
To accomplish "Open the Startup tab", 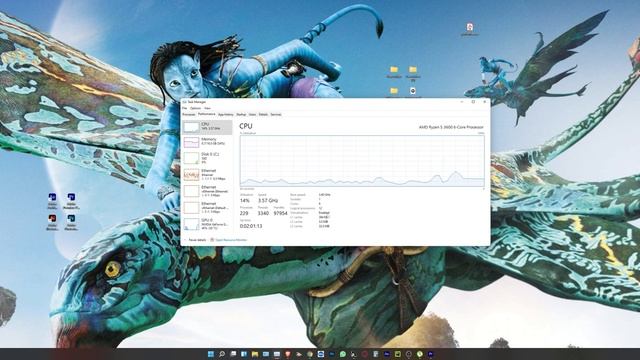I will click(x=241, y=115).
